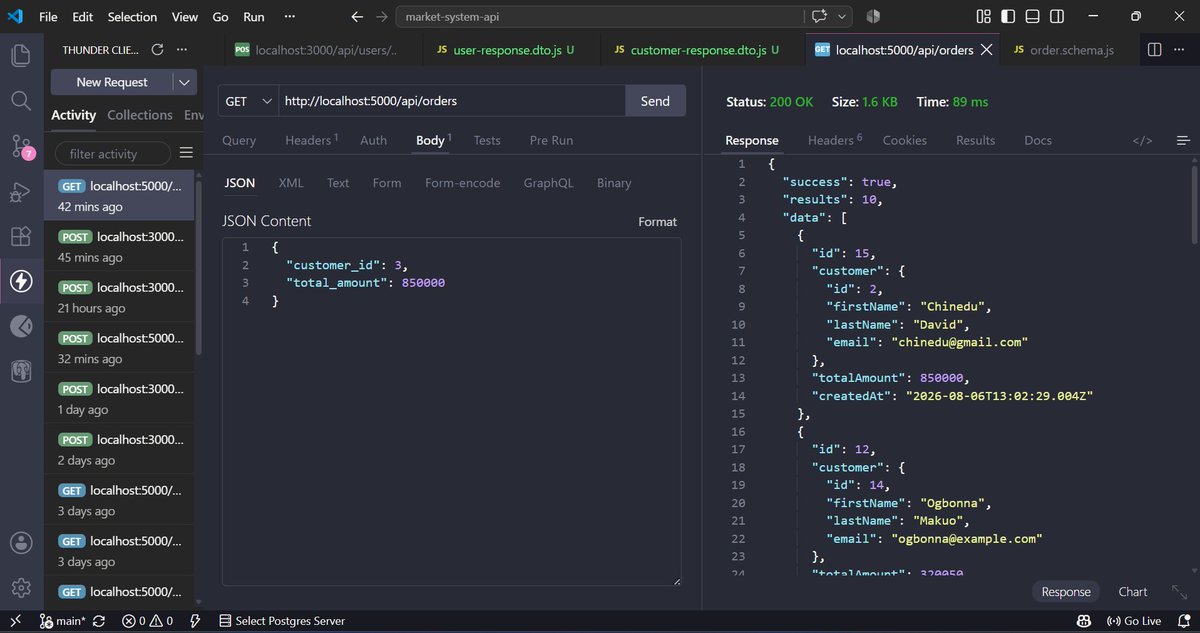Screen dimensions: 1200x633
Task: Click the filter activity search box
Action: pos(111,154)
